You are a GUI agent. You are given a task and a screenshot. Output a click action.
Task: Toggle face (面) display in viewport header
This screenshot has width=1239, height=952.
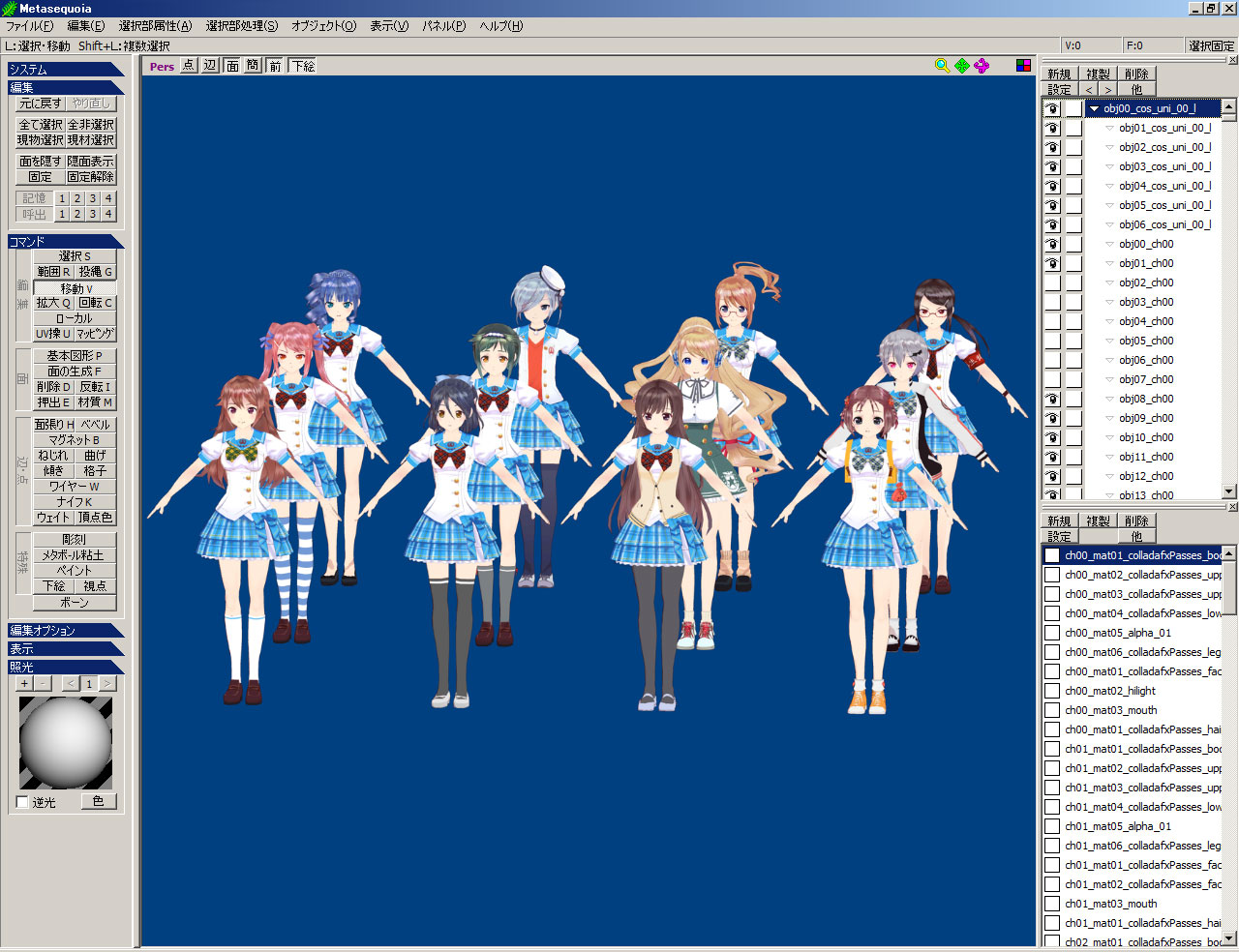tap(232, 66)
